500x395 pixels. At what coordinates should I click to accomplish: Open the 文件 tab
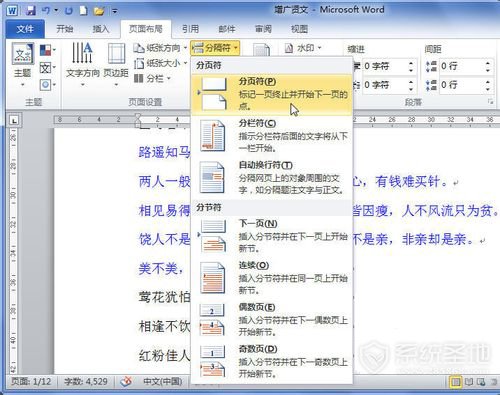tap(25, 29)
